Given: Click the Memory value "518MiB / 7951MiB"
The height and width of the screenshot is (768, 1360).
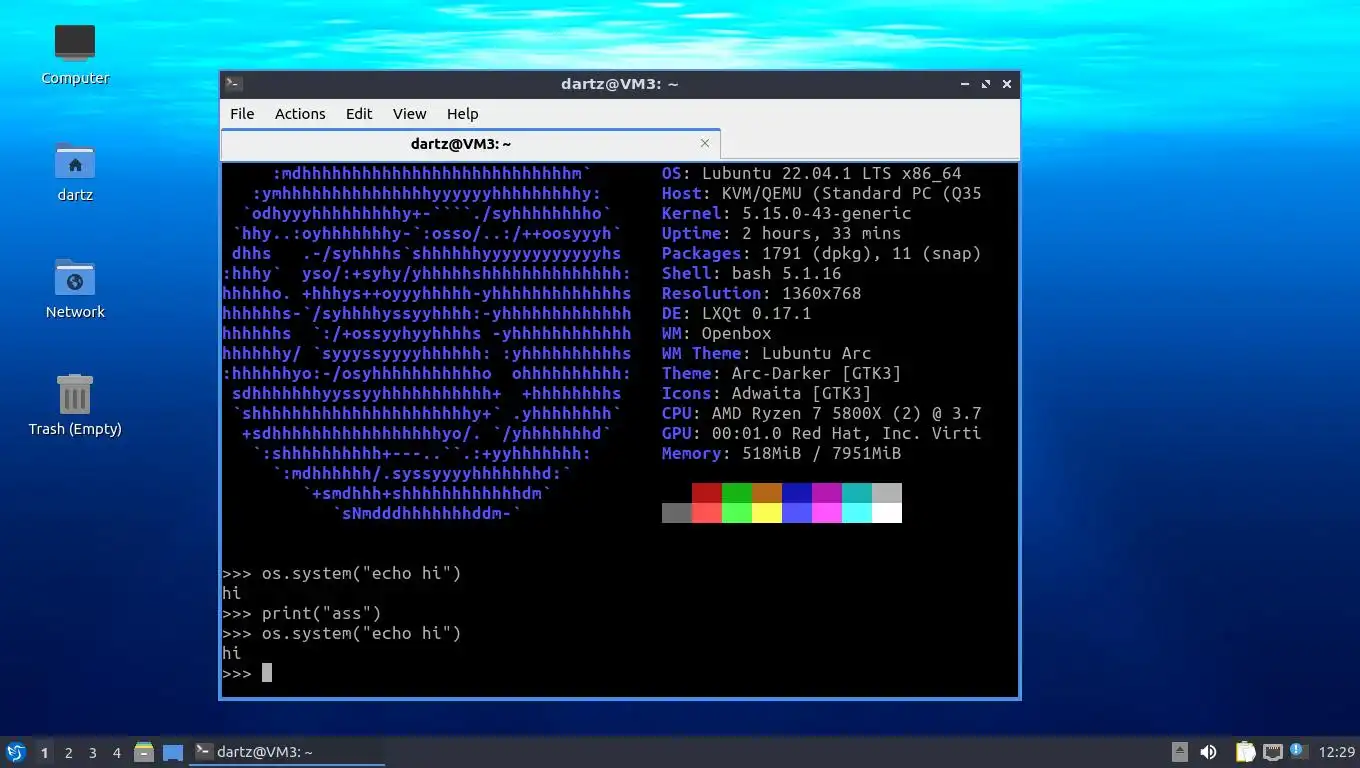Looking at the screenshot, I should (x=822, y=453).
